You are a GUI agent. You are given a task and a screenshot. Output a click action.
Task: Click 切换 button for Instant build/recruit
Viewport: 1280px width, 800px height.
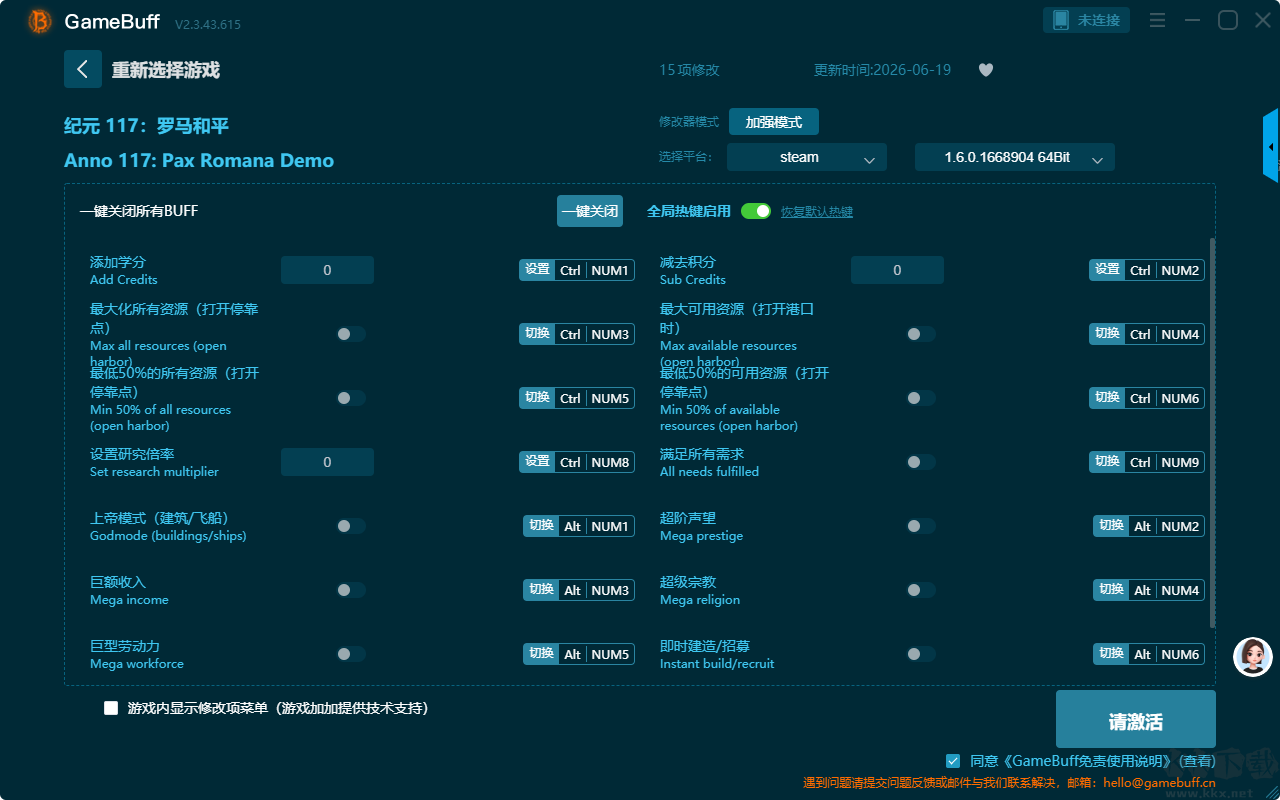coord(1111,654)
